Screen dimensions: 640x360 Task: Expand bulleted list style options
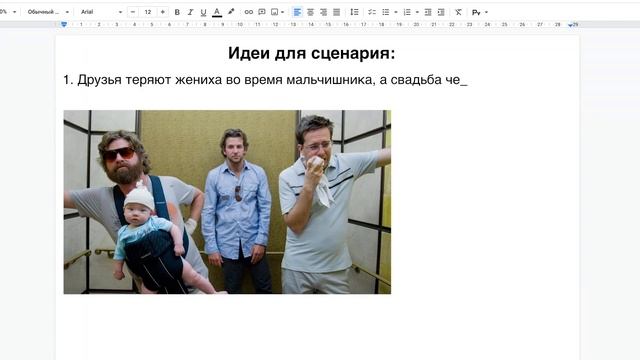click(396, 12)
